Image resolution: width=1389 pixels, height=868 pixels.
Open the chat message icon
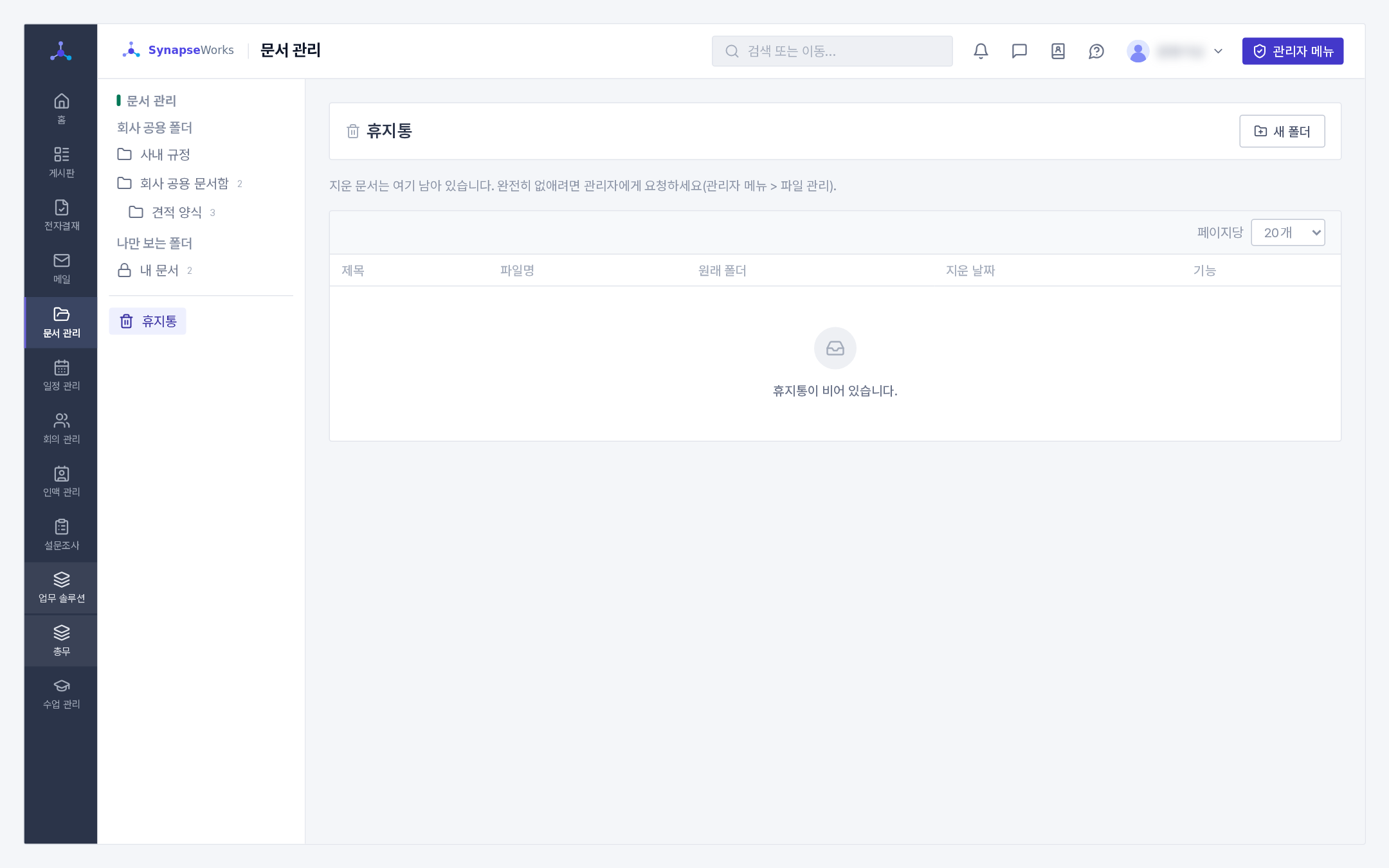(1019, 51)
